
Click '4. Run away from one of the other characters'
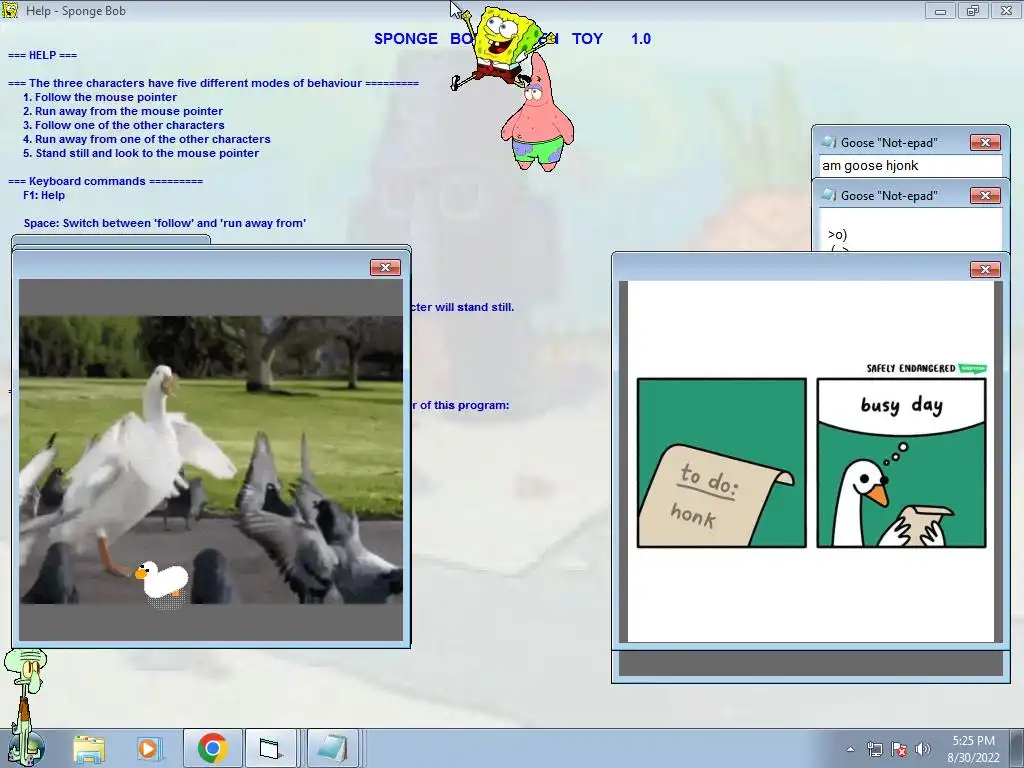pyautogui.click(x=146, y=139)
